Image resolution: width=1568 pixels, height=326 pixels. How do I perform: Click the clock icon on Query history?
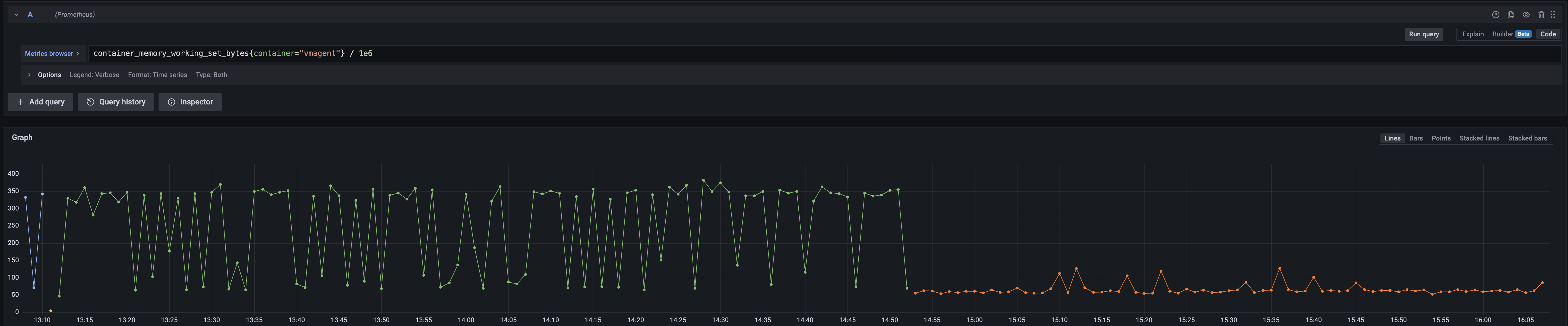pyautogui.click(x=90, y=102)
